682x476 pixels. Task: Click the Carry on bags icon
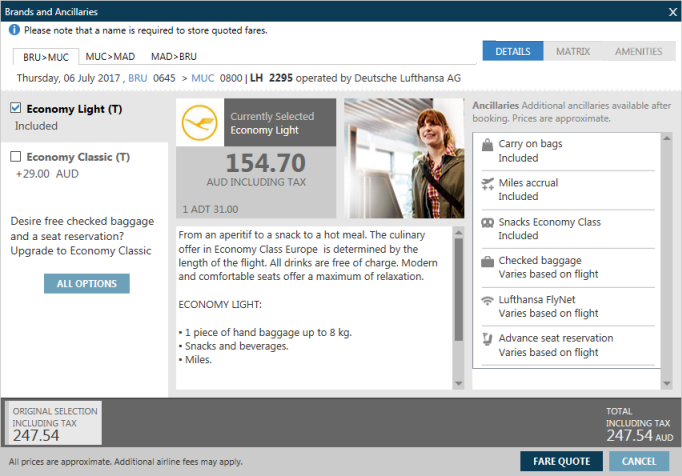point(487,146)
